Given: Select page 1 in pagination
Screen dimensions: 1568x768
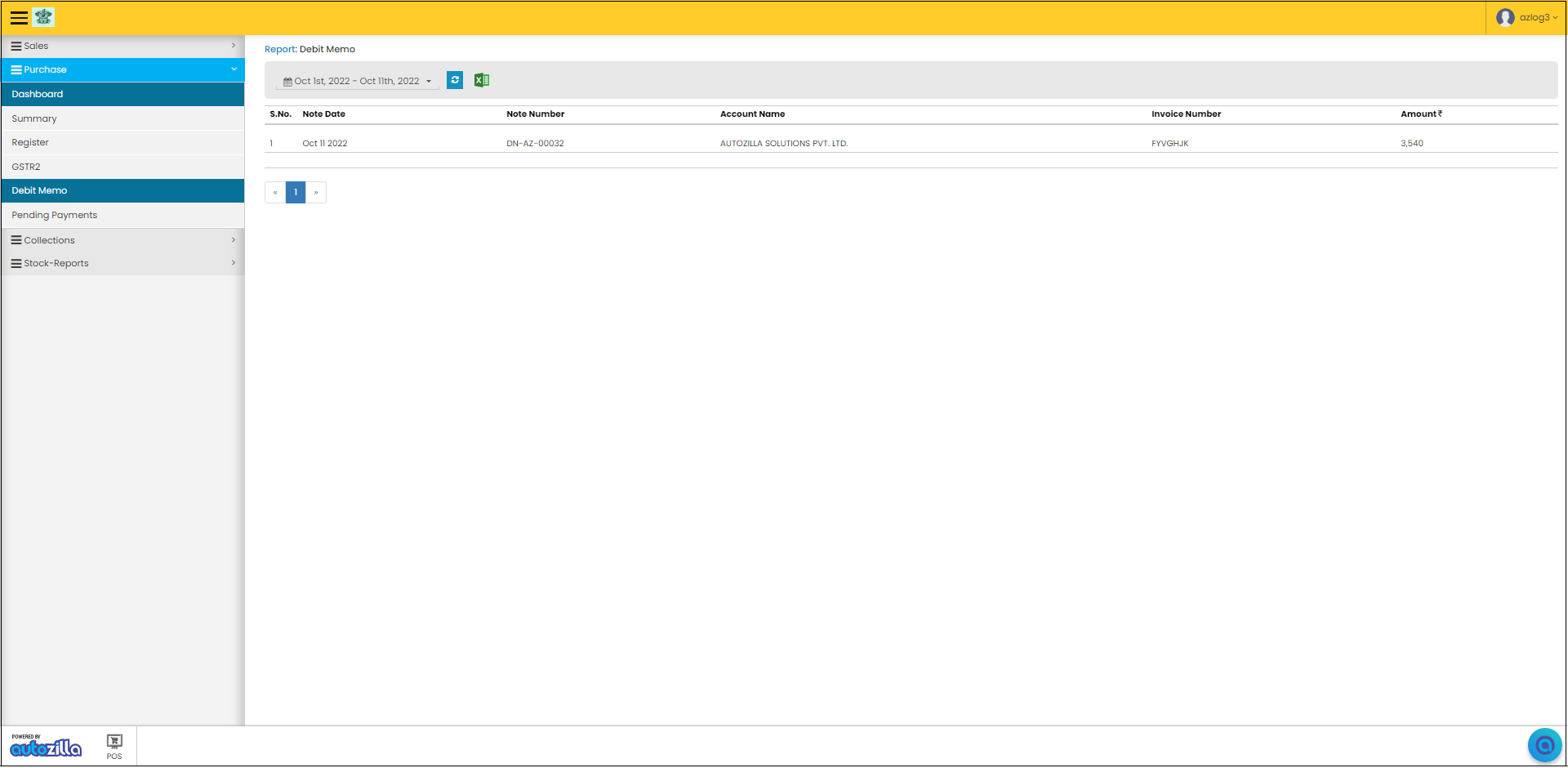Looking at the screenshot, I should pos(296,193).
